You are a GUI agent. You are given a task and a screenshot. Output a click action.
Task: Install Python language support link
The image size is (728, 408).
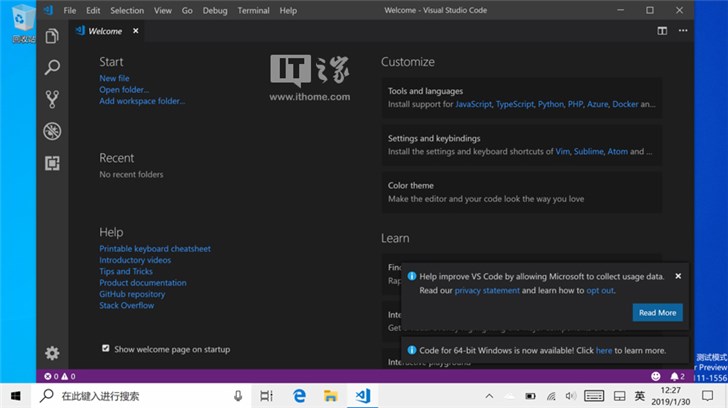click(551, 104)
